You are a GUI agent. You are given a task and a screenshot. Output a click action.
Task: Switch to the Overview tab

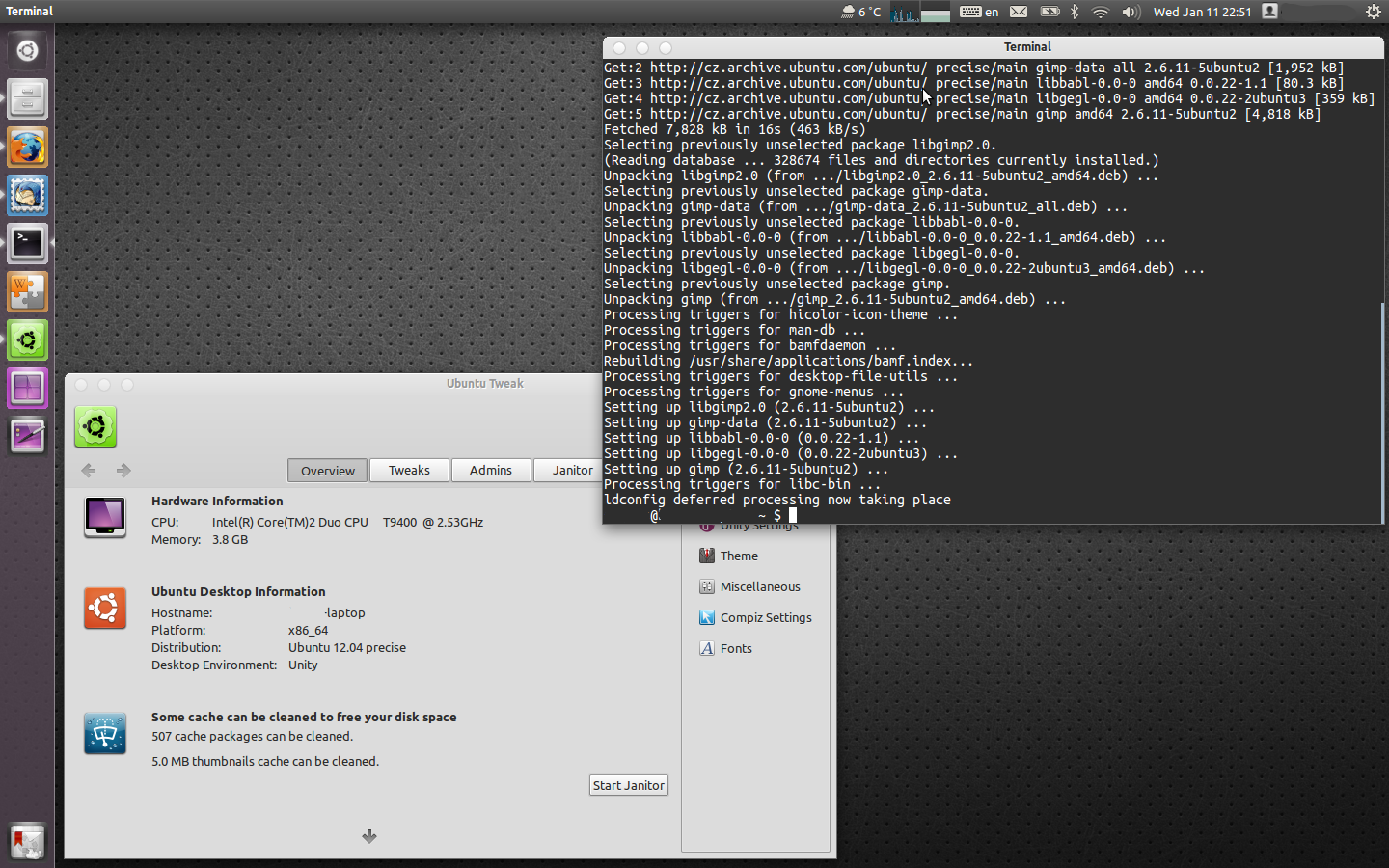[x=328, y=471]
